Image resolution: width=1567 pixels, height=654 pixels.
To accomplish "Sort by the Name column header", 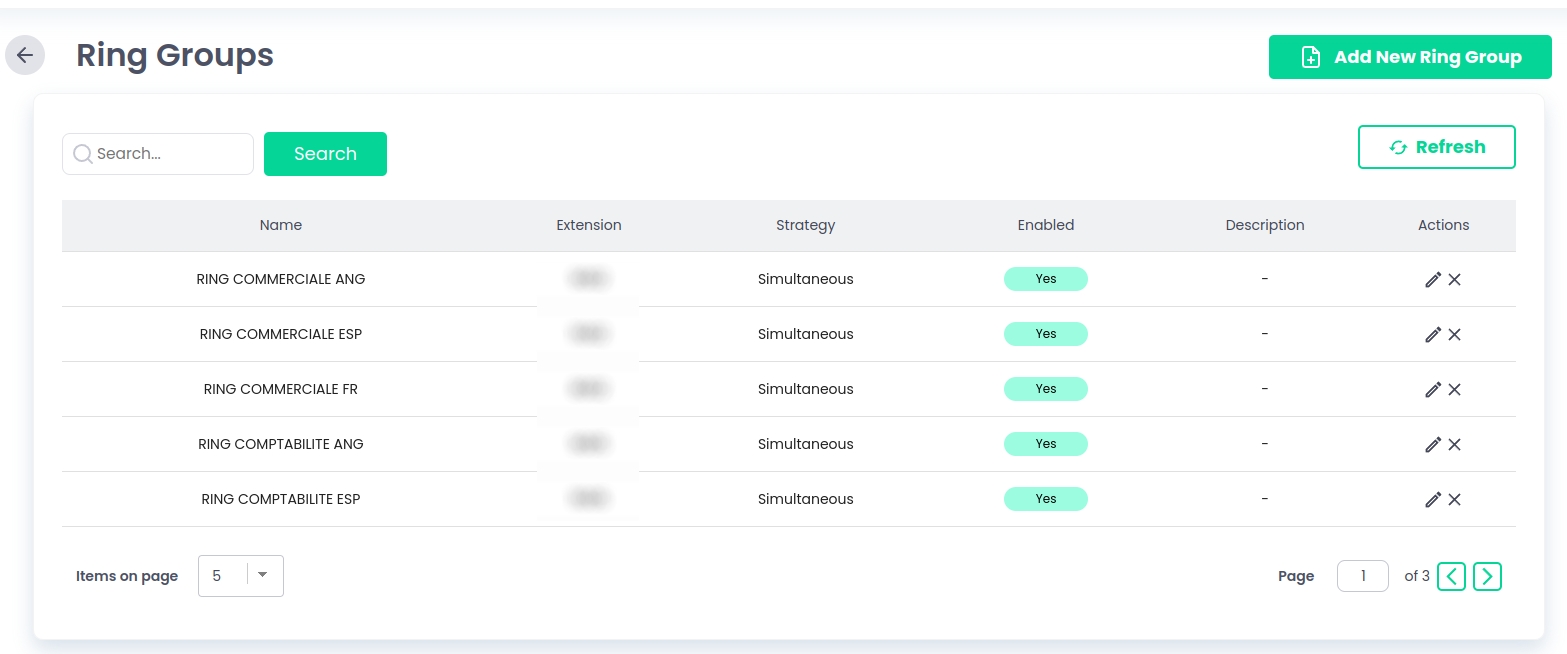I will pos(281,225).
